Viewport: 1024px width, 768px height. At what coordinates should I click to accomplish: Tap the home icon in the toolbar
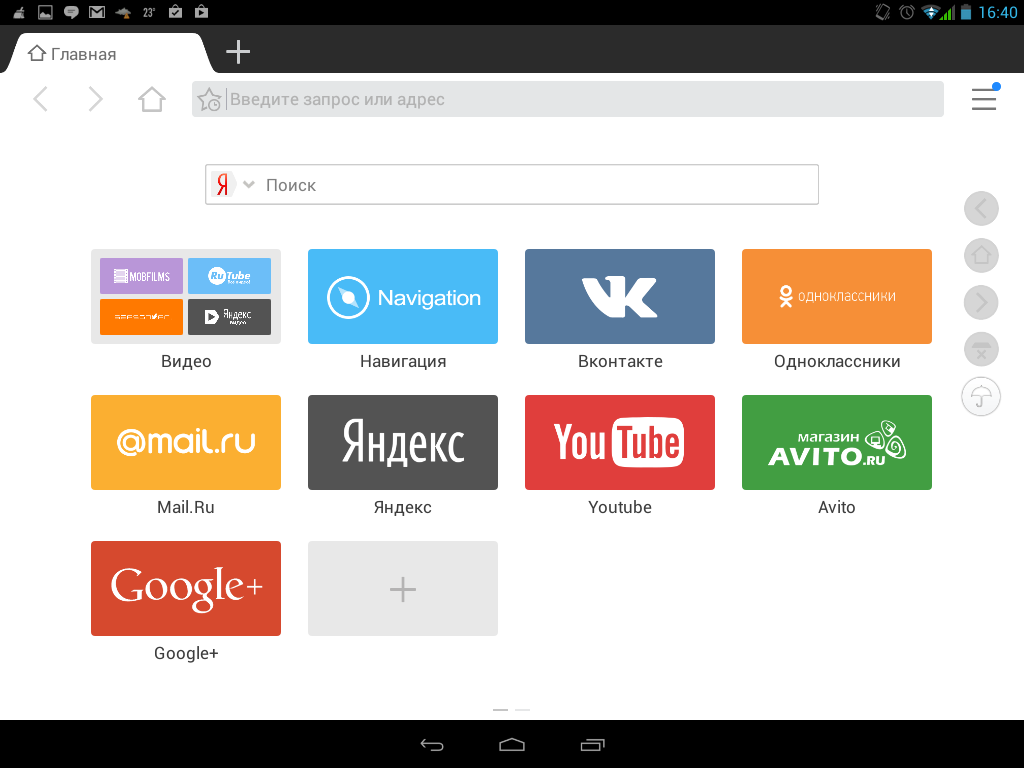(x=151, y=99)
